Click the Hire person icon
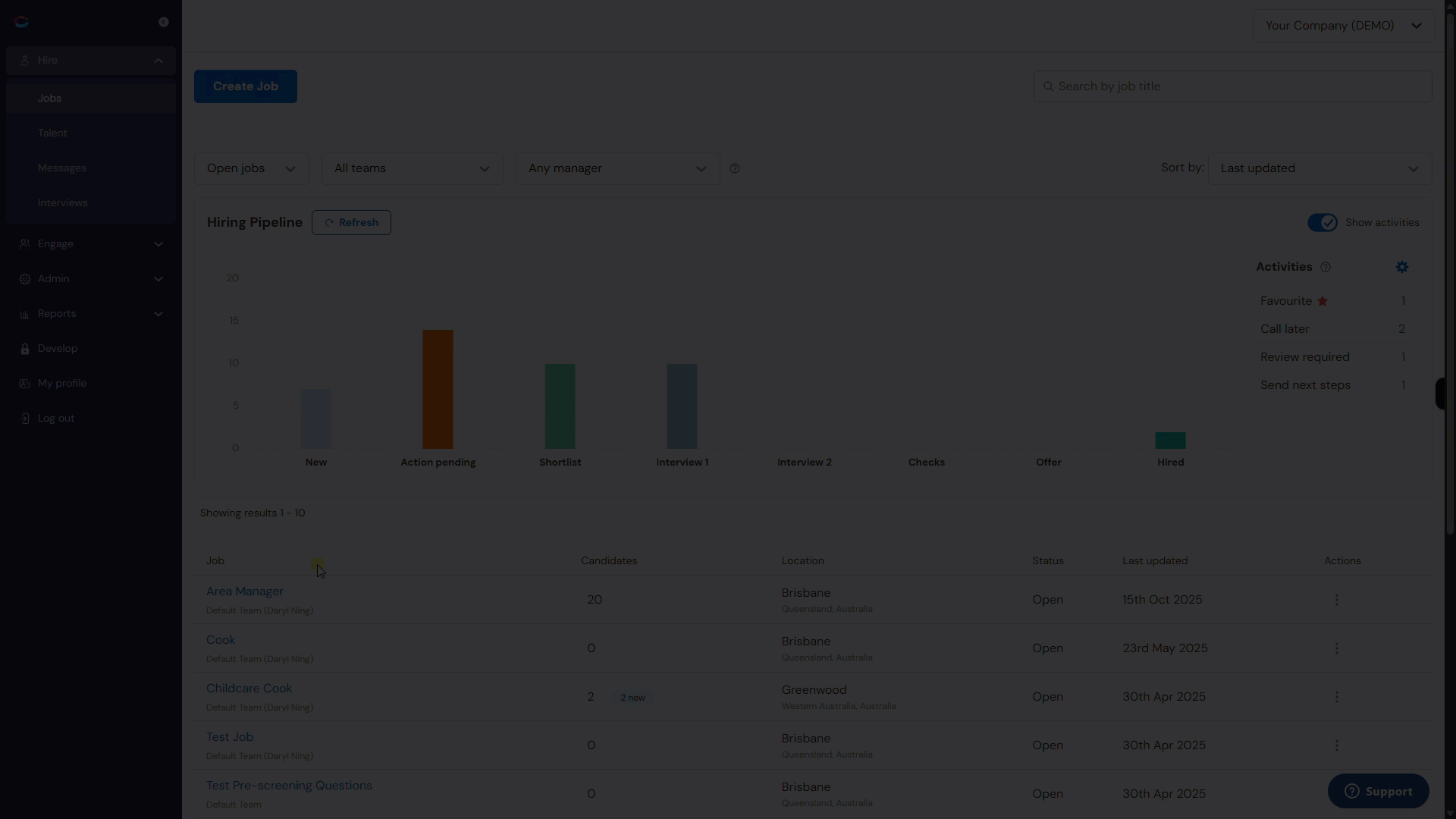The height and width of the screenshot is (819, 1456). (x=25, y=61)
